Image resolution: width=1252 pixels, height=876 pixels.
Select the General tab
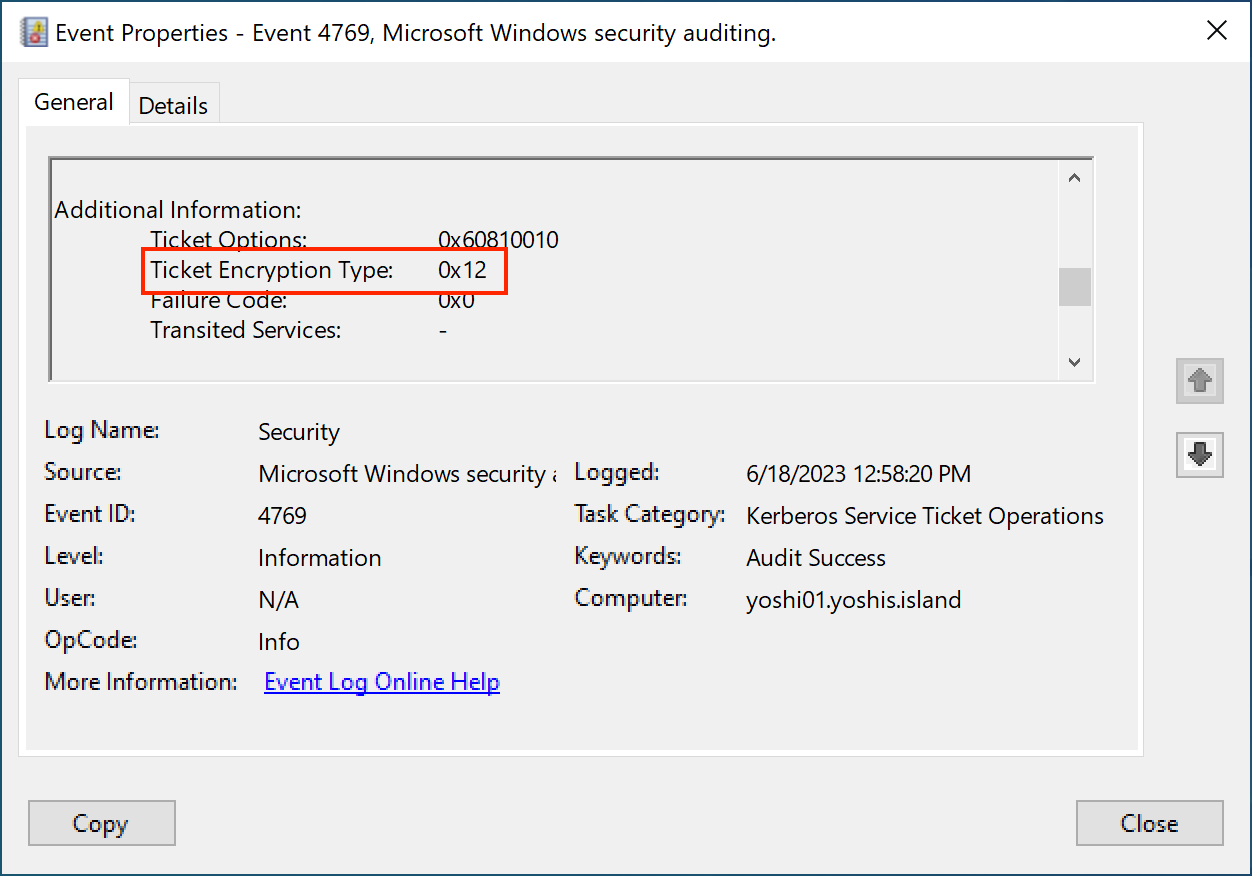(x=74, y=102)
